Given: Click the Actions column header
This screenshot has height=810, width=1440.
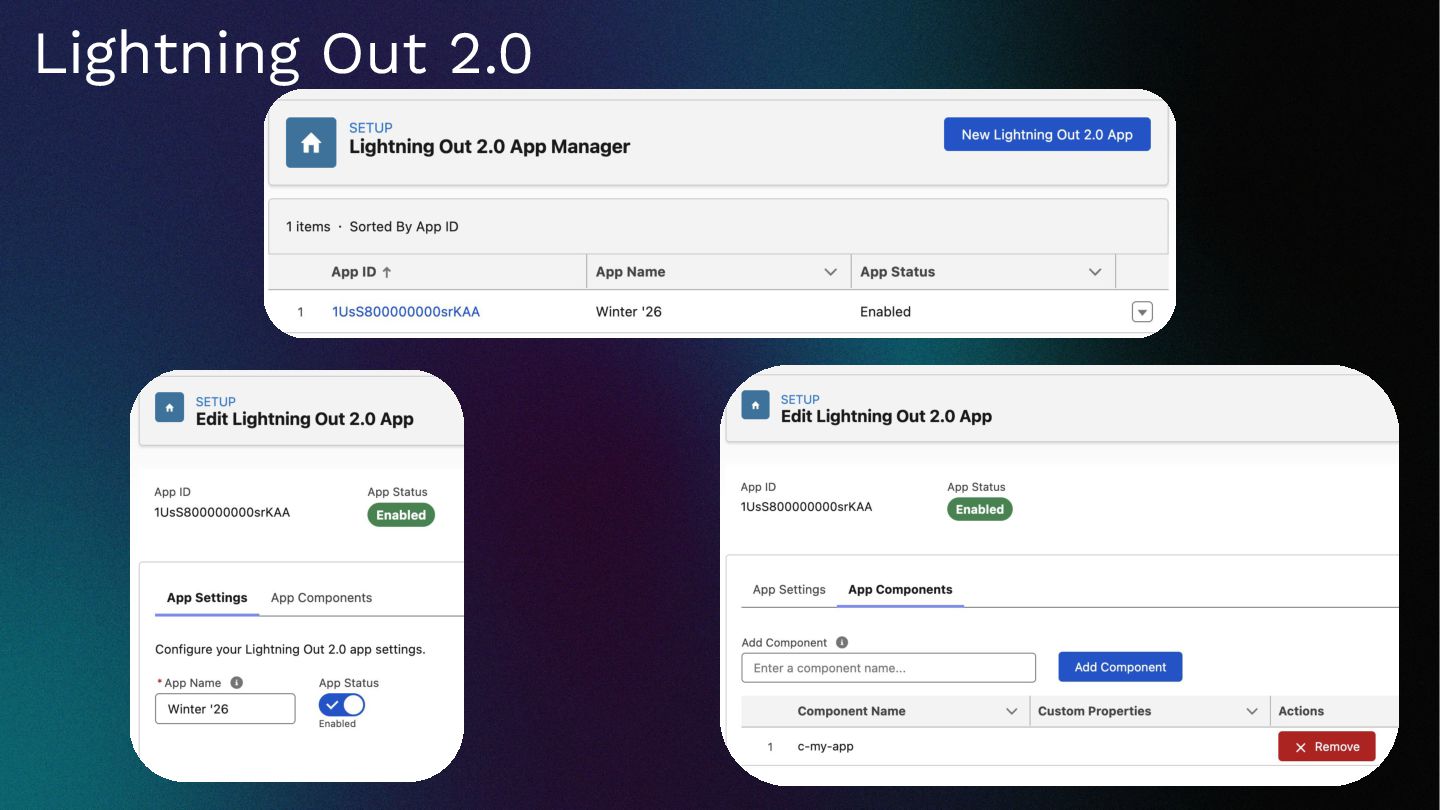Looking at the screenshot, I should point(1301,711).
